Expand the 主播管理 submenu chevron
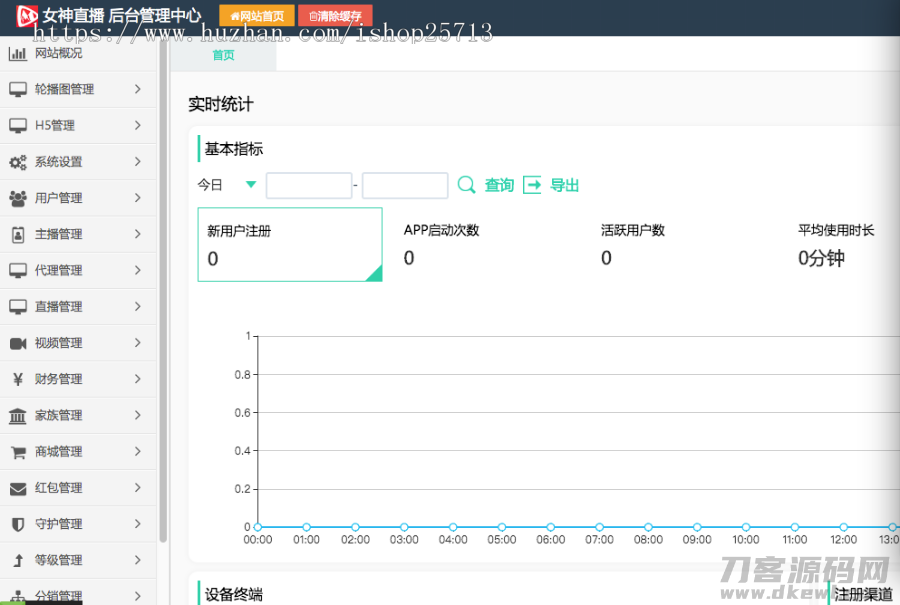This screenshot has width=900, height=605. 137,234
